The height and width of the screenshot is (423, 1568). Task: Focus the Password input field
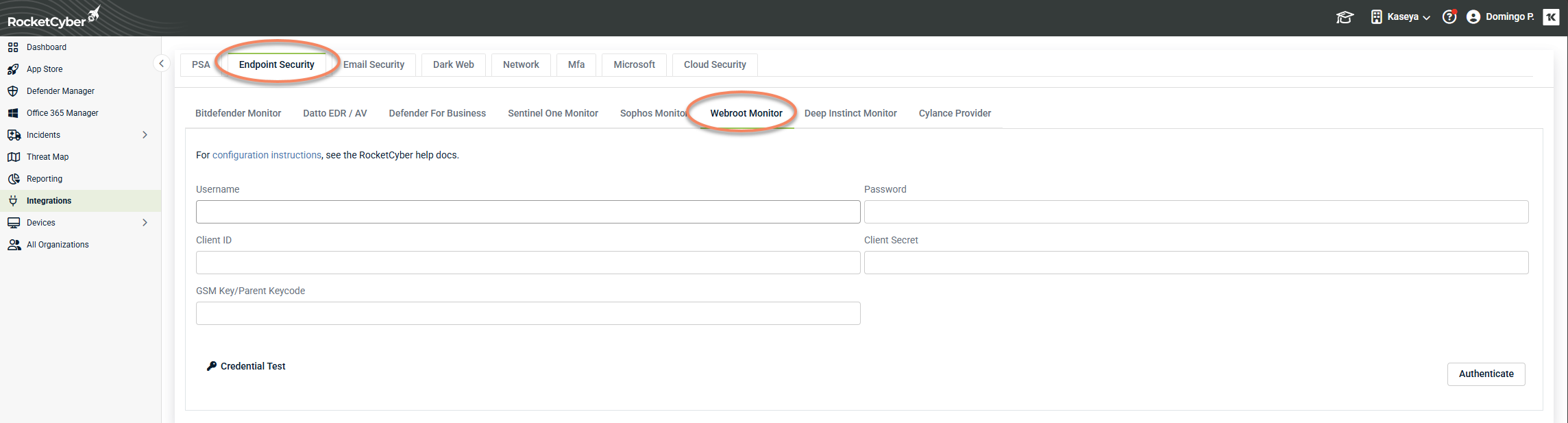click(1196, 212)
